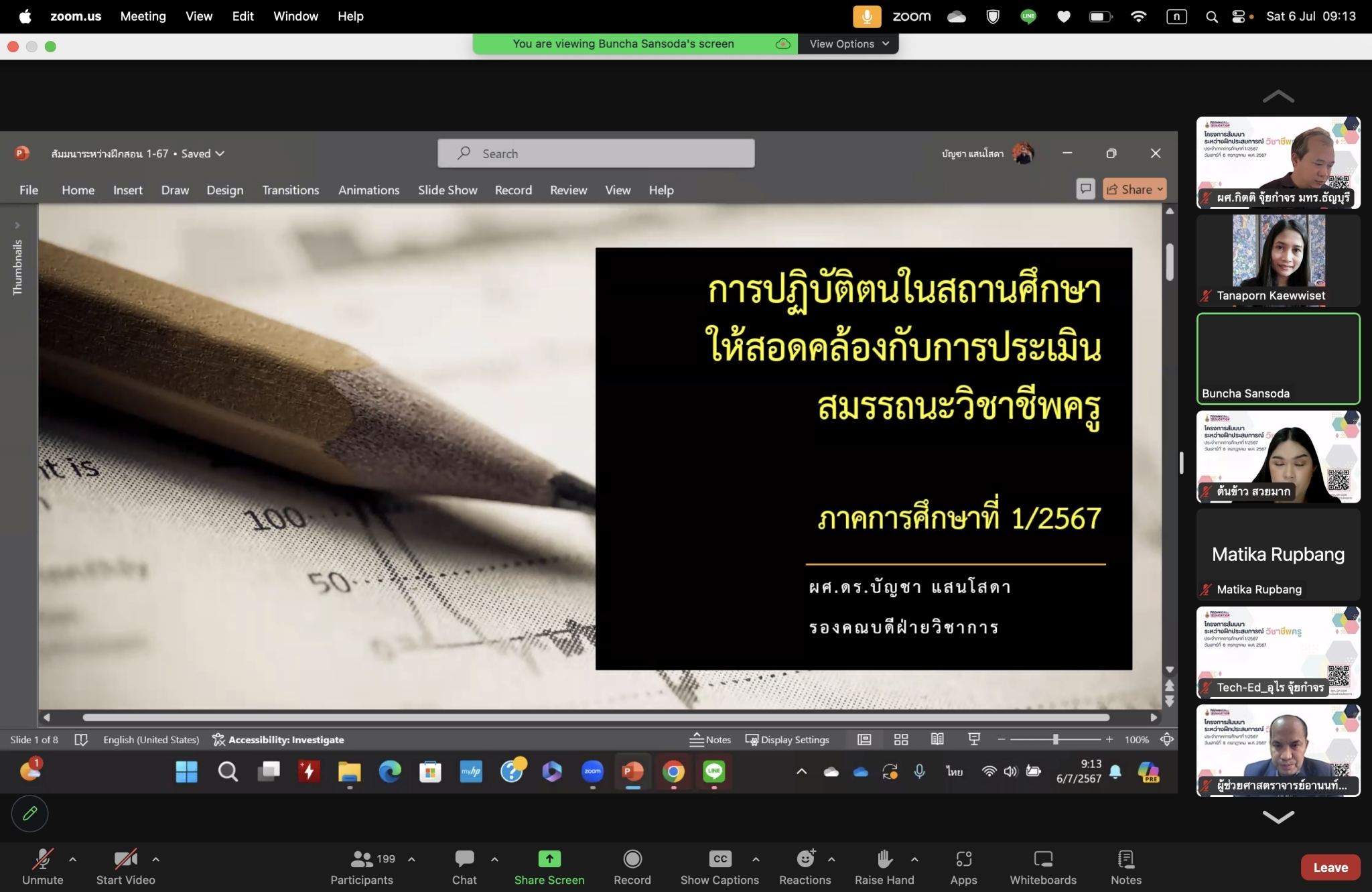
Task: Click PowerPoint Share button
Action: tap(1135, 189)
